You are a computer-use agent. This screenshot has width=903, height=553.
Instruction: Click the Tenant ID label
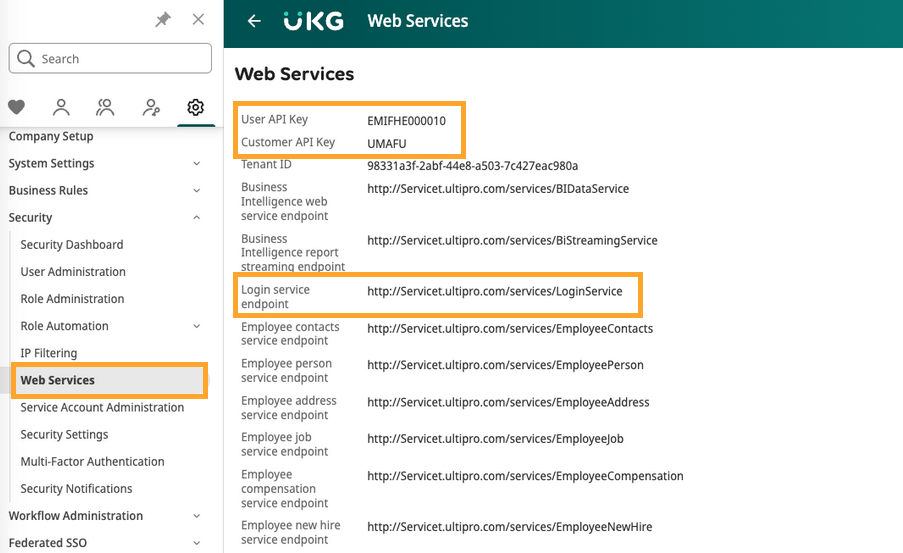click(x=266, y=165)
